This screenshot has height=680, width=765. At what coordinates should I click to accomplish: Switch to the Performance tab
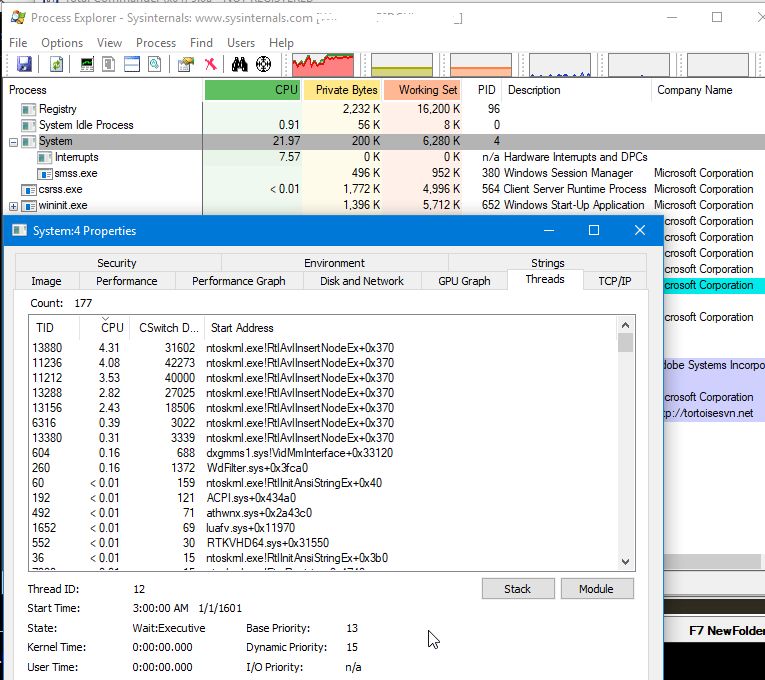126,281
